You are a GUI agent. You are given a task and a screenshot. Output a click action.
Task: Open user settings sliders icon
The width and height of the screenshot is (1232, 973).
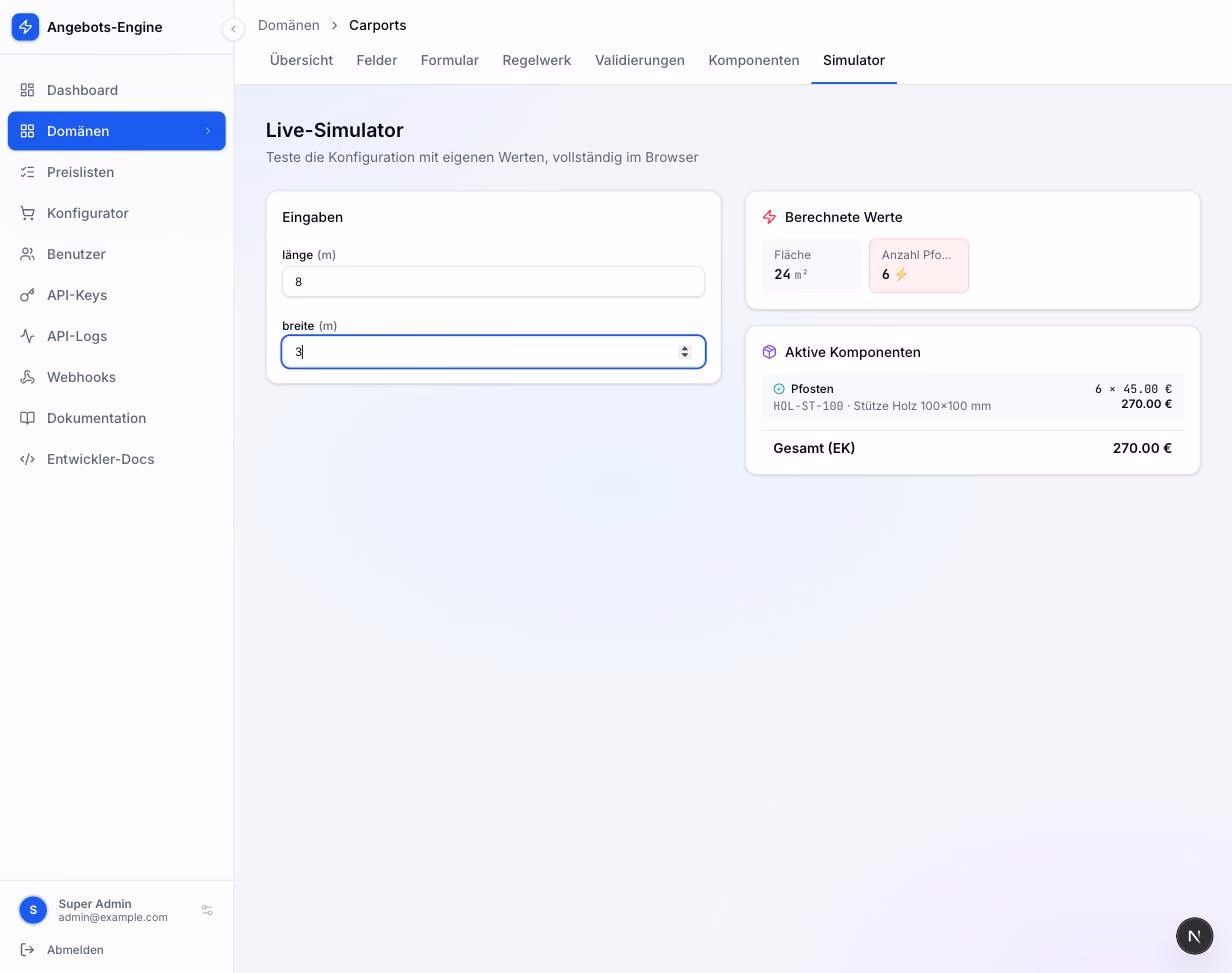207,910
